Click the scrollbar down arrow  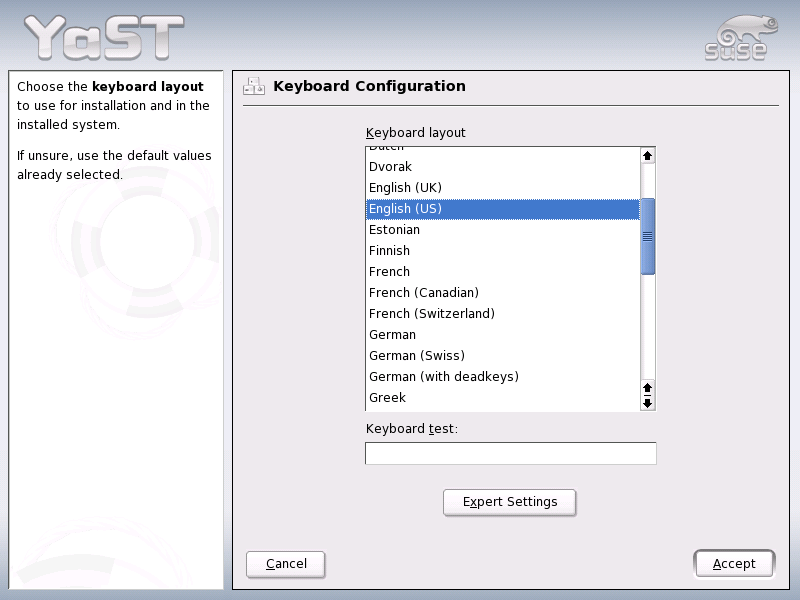pos(647,402)
